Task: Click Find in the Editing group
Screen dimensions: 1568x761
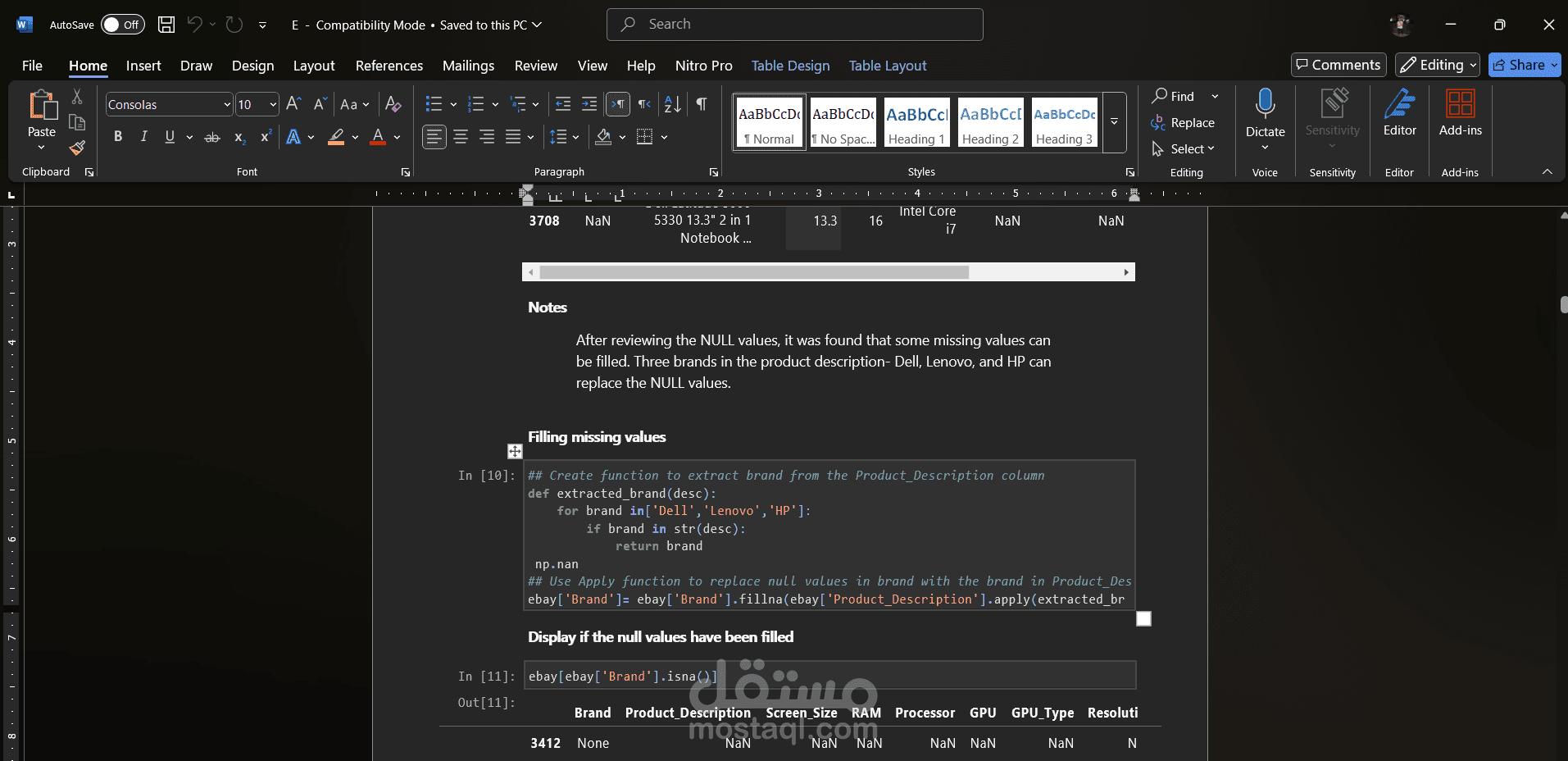Action: (1174, 96)
